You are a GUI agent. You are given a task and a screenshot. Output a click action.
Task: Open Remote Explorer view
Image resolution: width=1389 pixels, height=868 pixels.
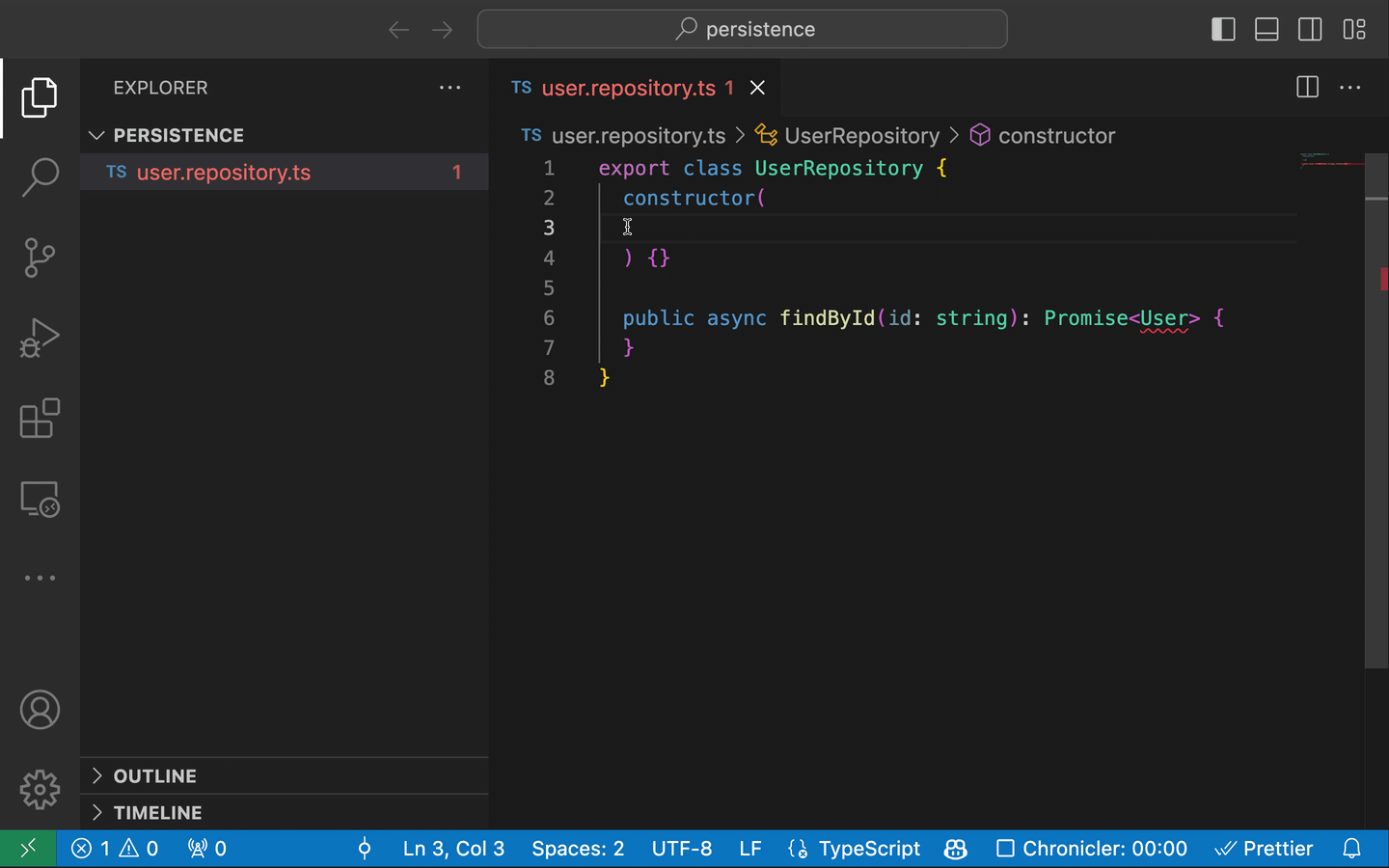tap(40, 500)
